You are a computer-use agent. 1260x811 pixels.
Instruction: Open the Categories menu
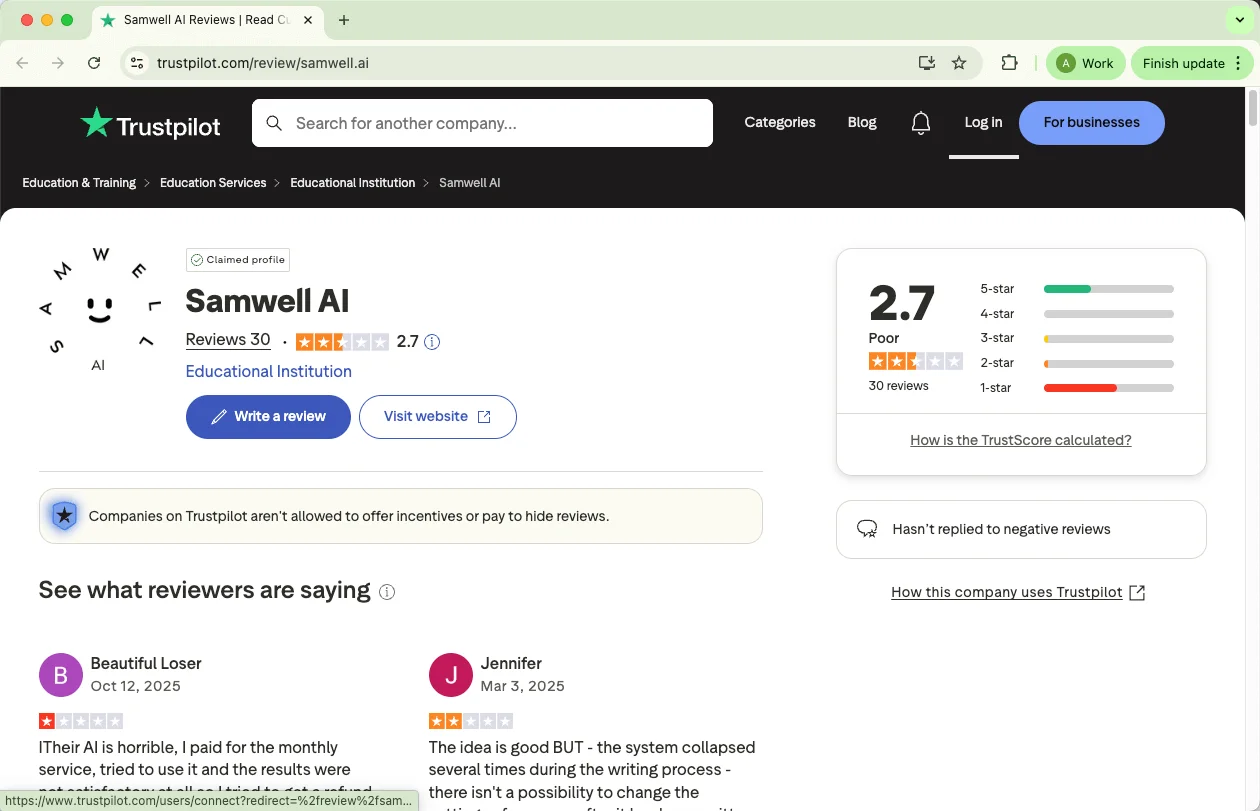click(x=779, y=122)
